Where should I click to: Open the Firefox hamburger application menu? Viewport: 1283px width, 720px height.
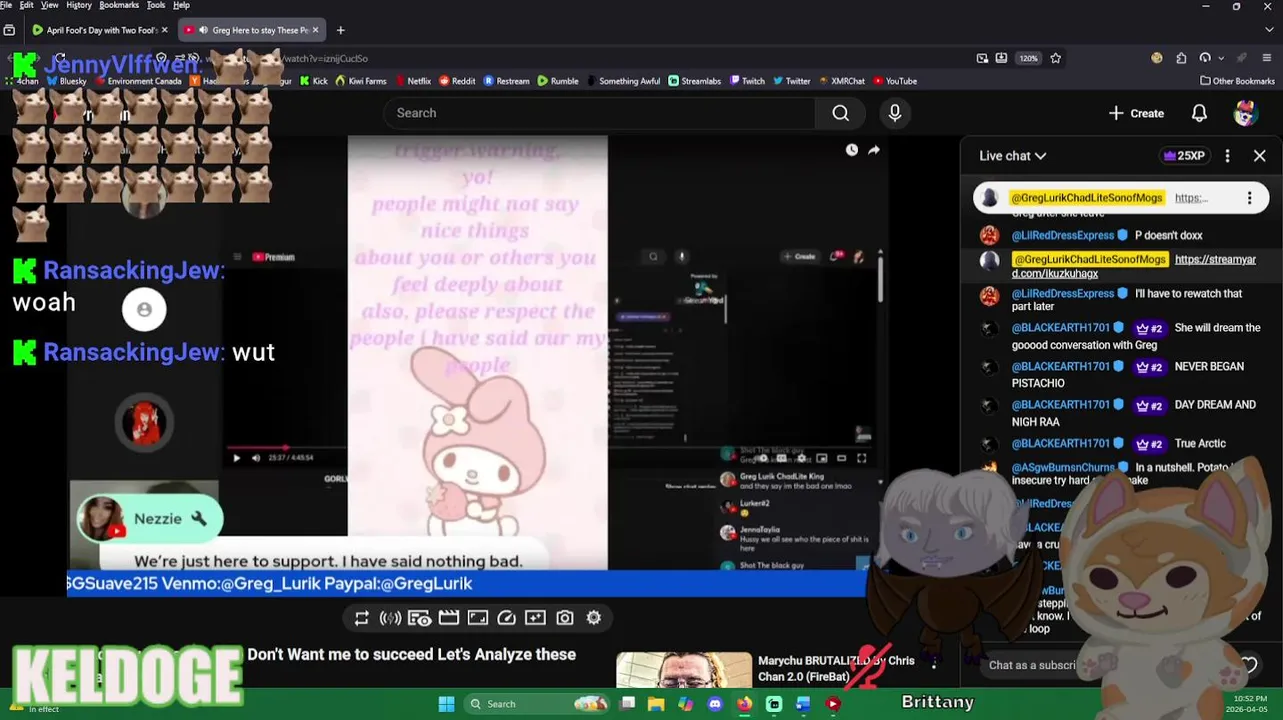(1268, 58)
